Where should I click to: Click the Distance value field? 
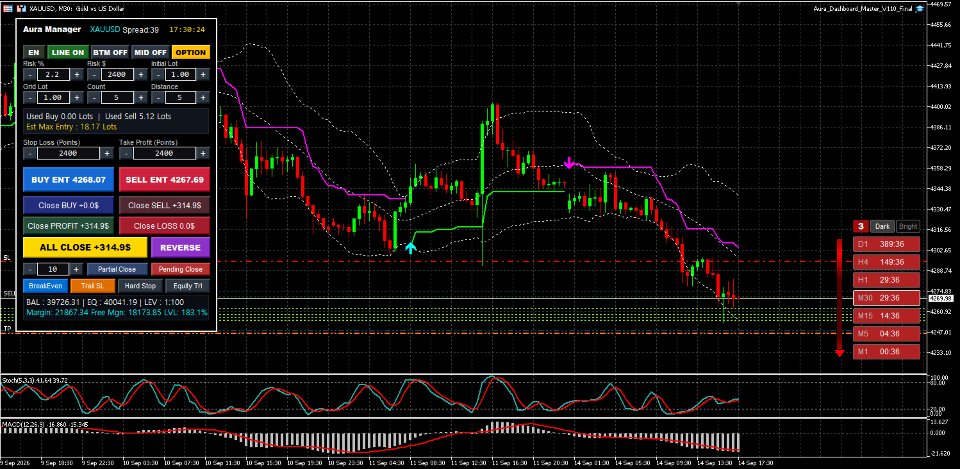click(x=181, y=97)
